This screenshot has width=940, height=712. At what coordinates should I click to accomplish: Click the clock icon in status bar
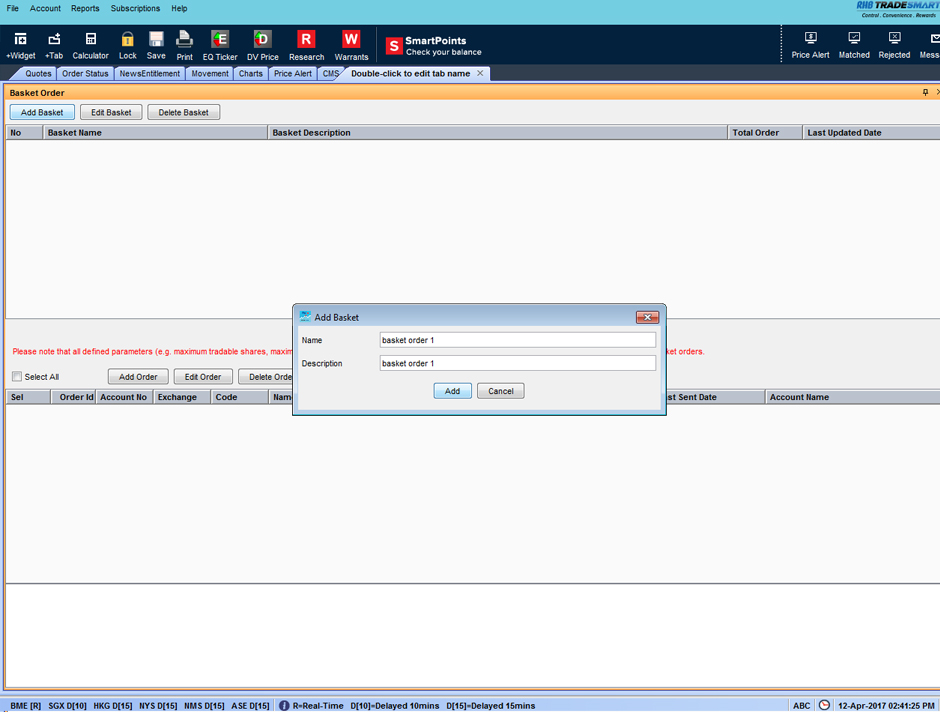click(x=824, y=705)
